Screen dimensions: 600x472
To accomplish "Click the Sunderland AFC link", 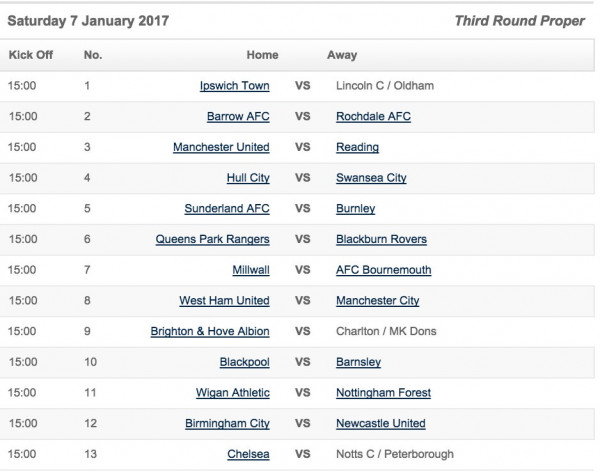I will pos(227,209).
